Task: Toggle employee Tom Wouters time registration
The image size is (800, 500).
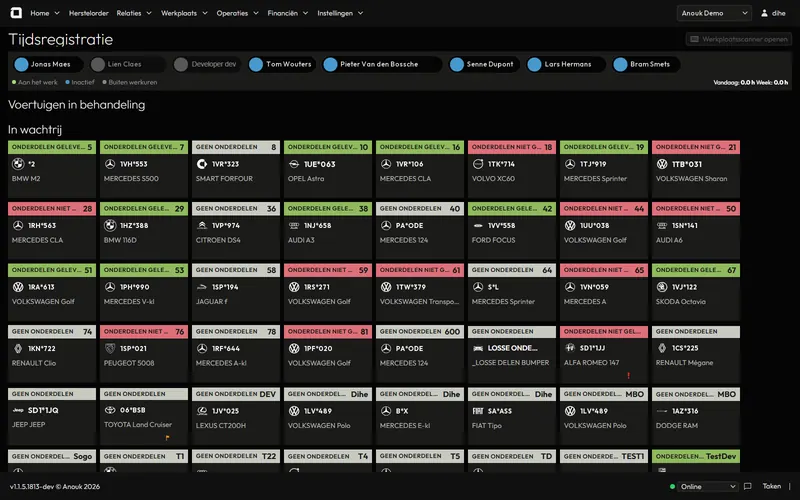Action: pyautogui.click(x=282, y=64)
